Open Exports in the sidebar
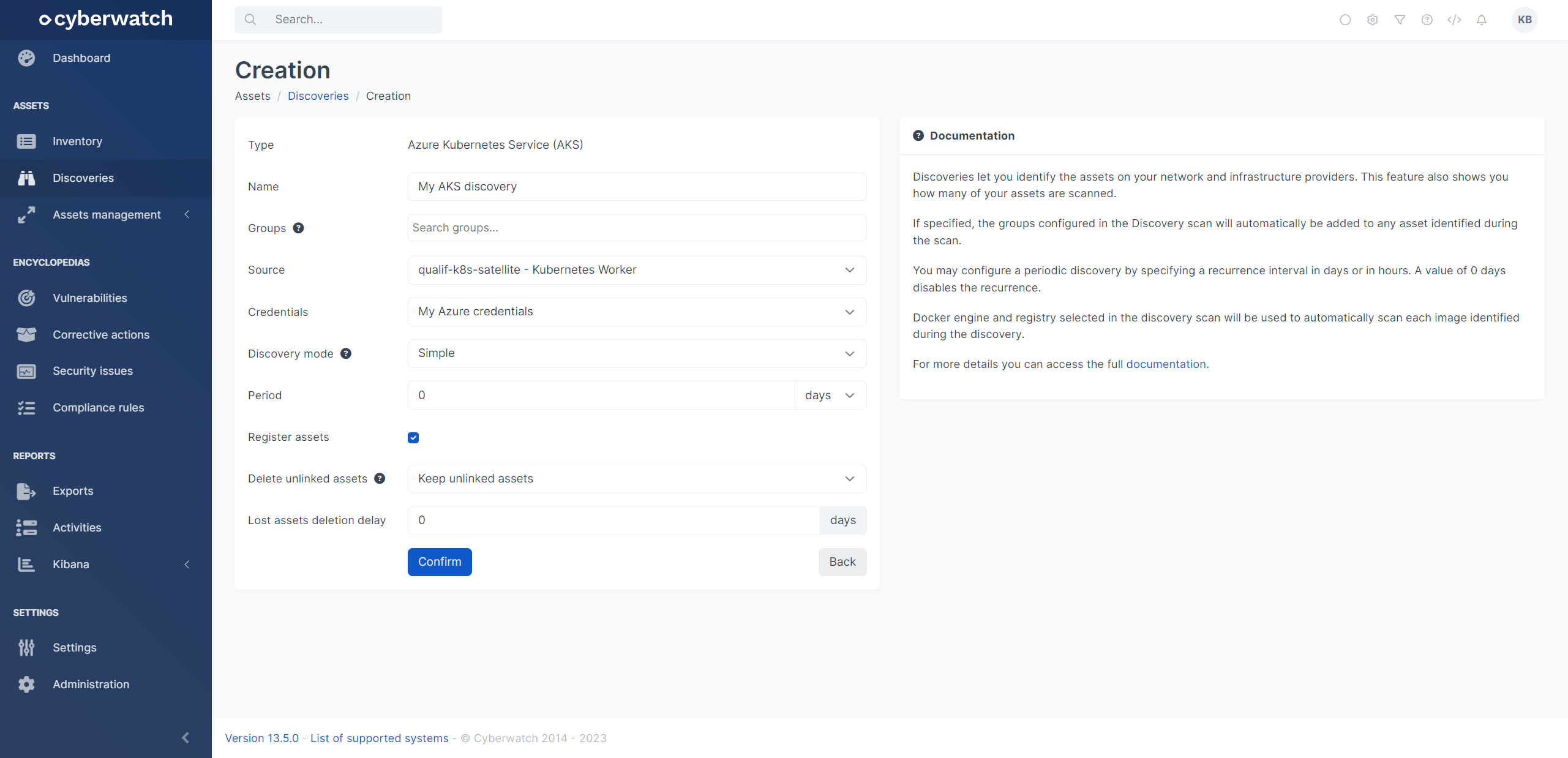This screenshot has height=758, width=1568. click(x=106, y=491)
